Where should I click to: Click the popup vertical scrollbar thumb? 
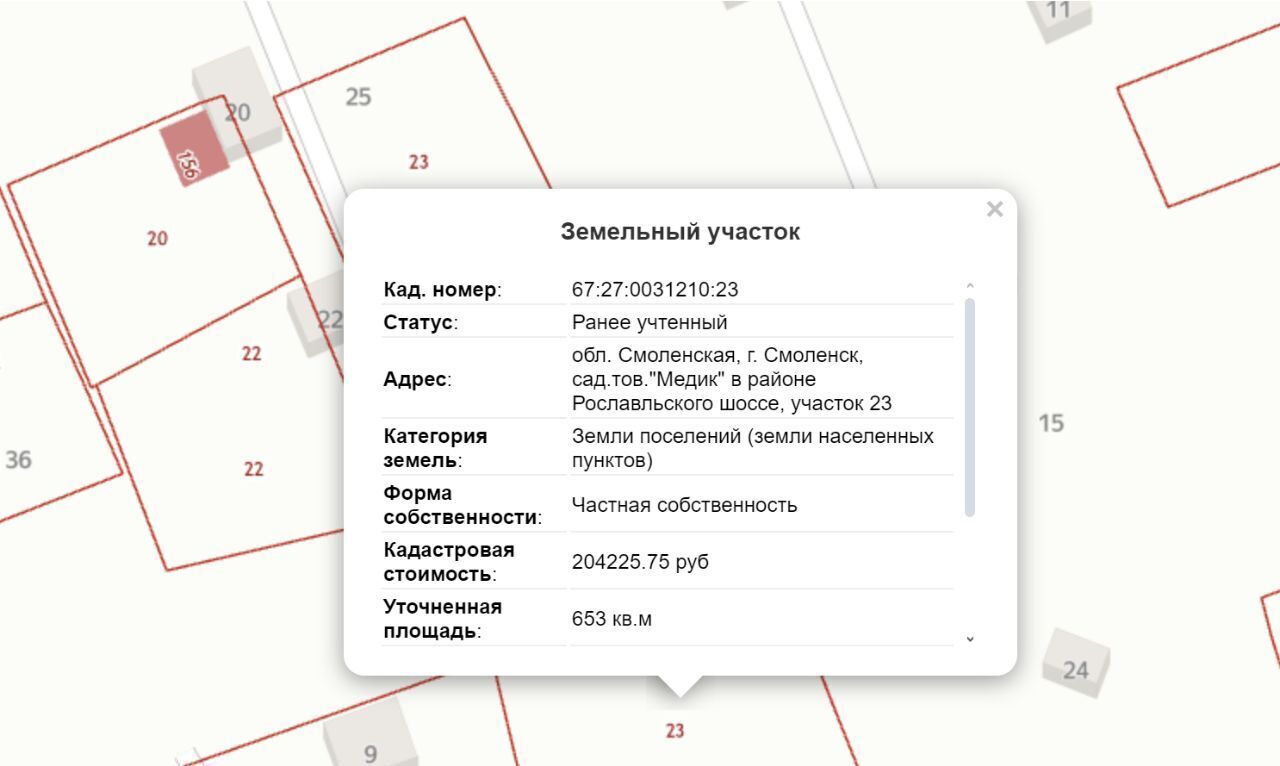(x=969, y=407)
